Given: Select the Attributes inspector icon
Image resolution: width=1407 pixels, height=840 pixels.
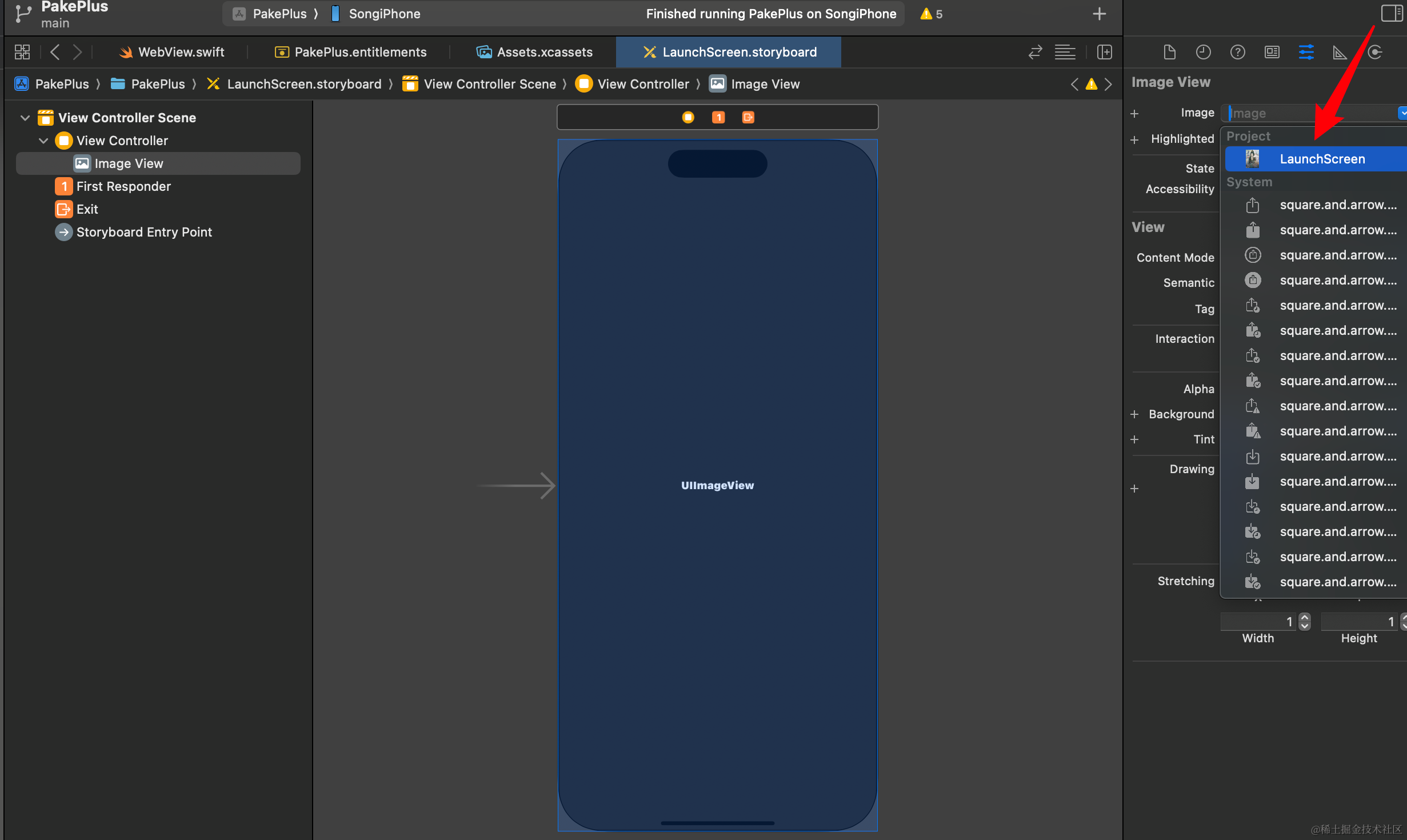Looking at the screenshot, I should point(1306,53).
